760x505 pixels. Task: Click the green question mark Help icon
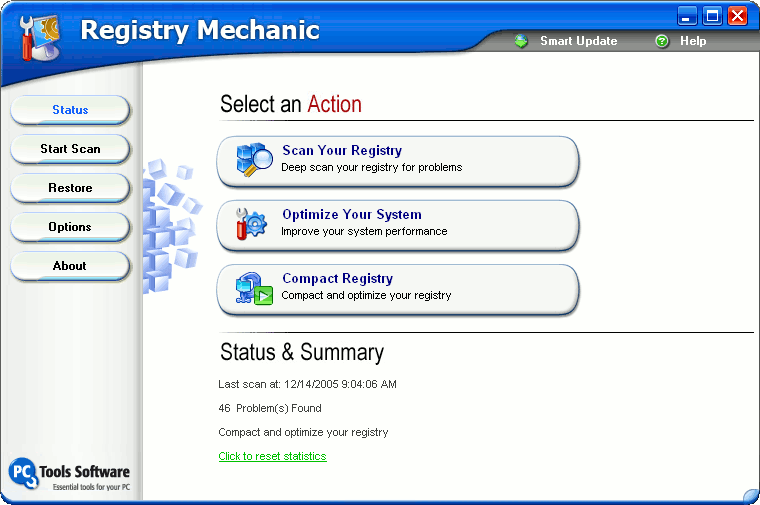click(x=661, y=41)
